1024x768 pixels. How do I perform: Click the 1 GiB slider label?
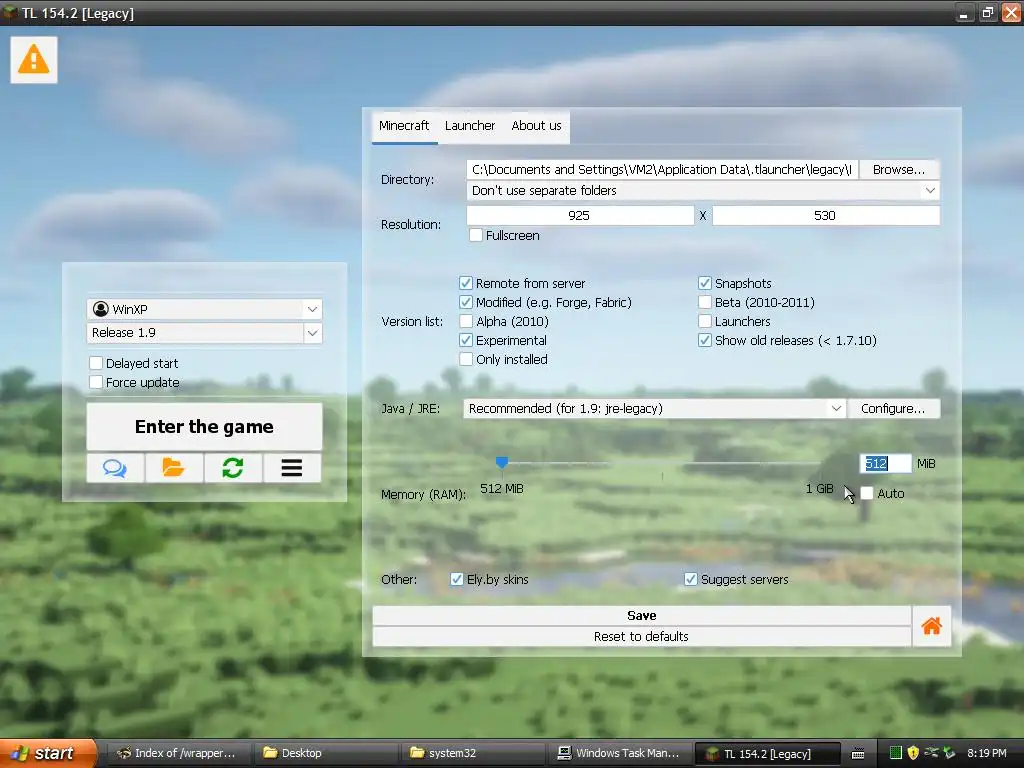819,488
